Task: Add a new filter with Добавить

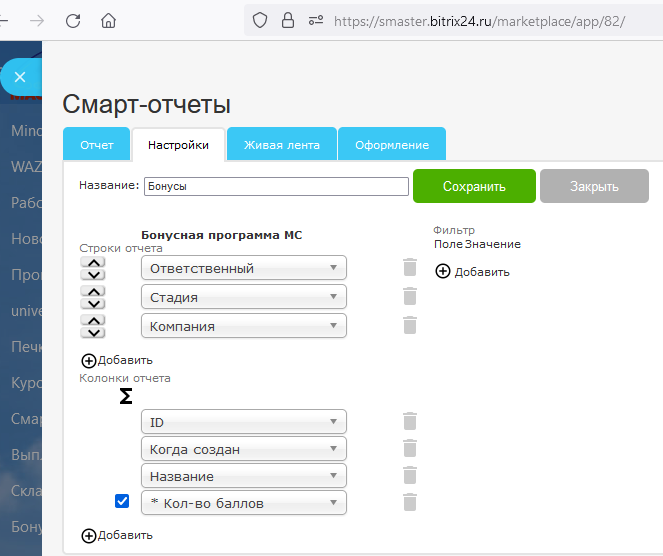Action: click(472, 271)
